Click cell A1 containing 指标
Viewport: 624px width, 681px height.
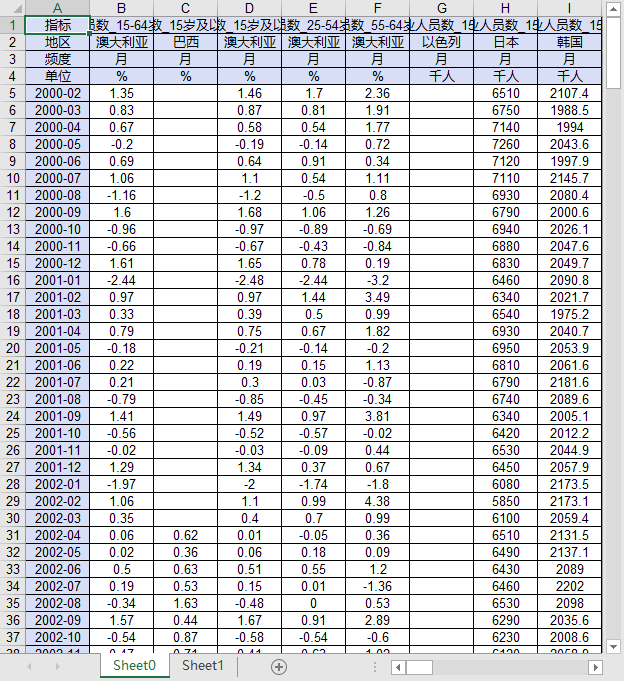tap(57, 25)
